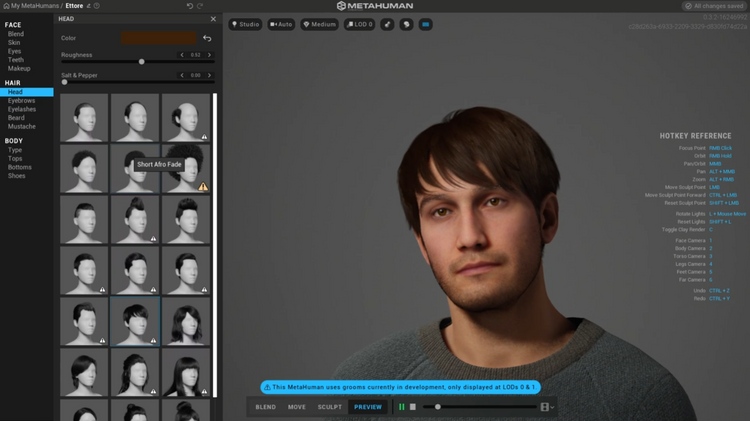Switch to BLEND mode
Viewport: 750px width, 421px height.
(265, 407)
